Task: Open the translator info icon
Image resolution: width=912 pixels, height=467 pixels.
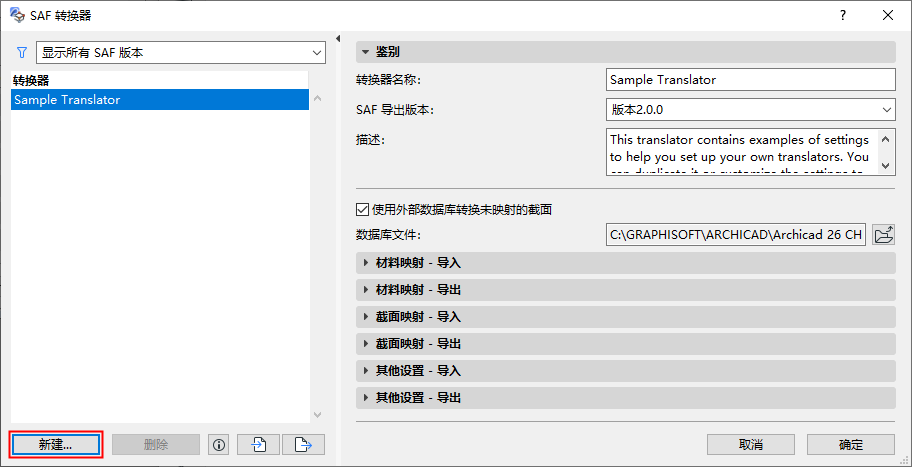Action: point(219,445)
